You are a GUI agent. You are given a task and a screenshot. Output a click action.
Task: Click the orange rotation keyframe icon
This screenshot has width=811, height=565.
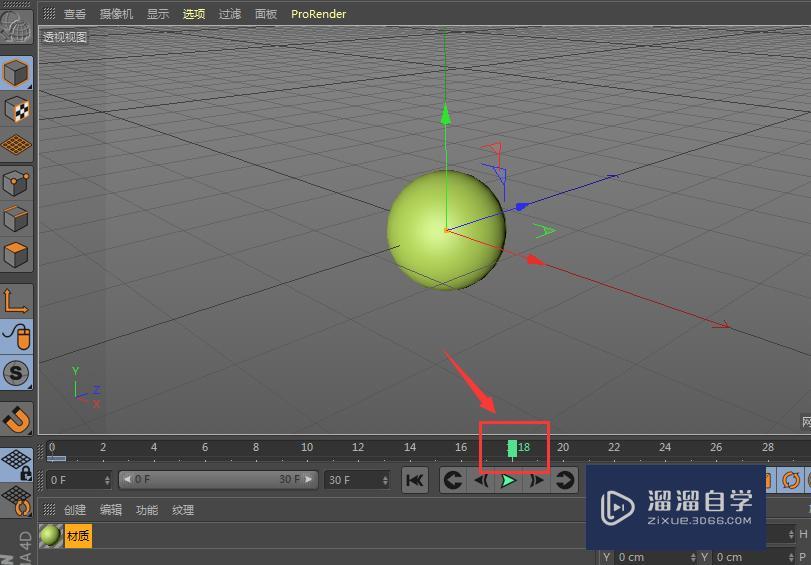[x=790, y=480]
